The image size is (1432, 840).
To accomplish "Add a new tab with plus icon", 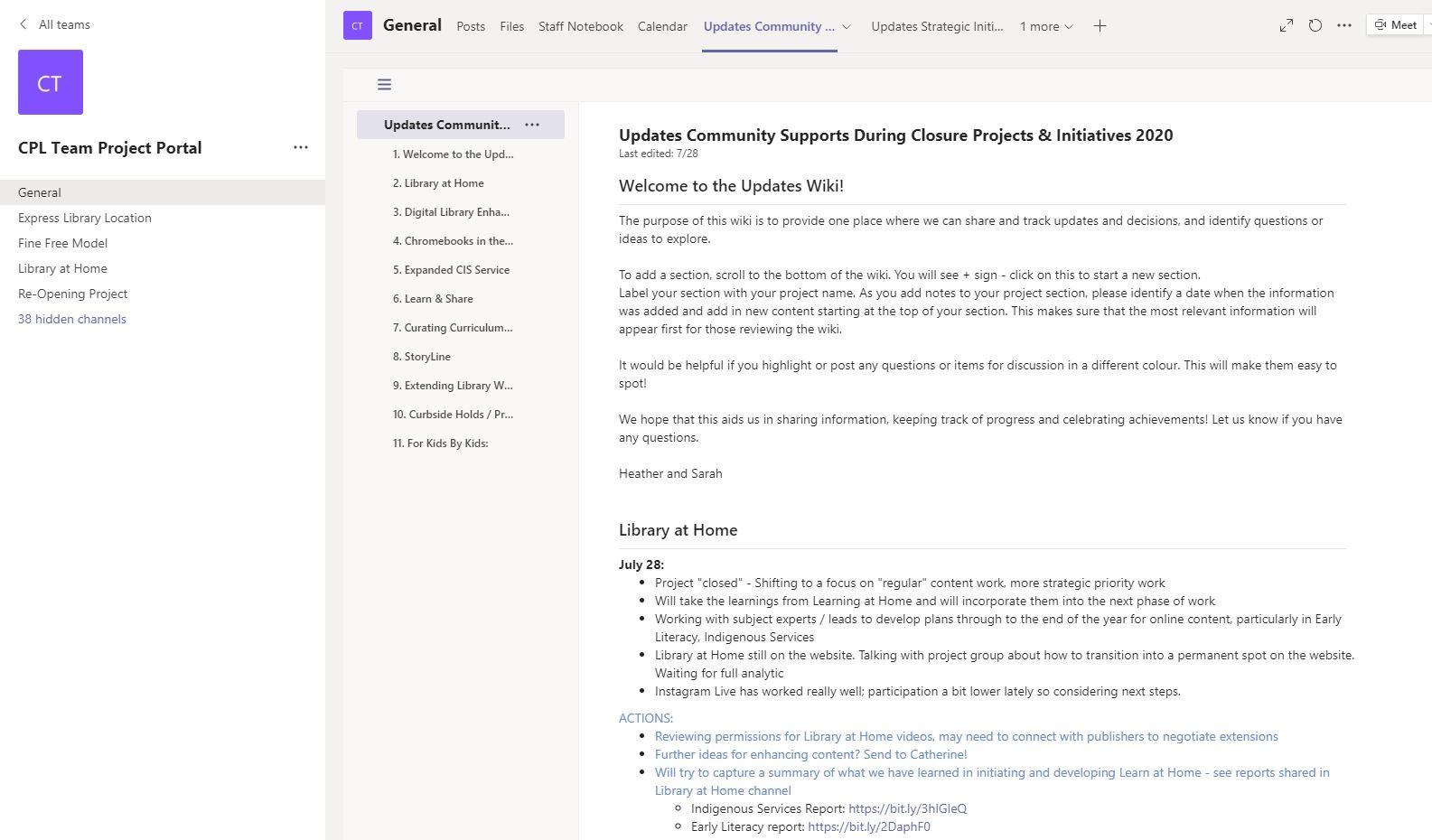I will point(1100,26).
